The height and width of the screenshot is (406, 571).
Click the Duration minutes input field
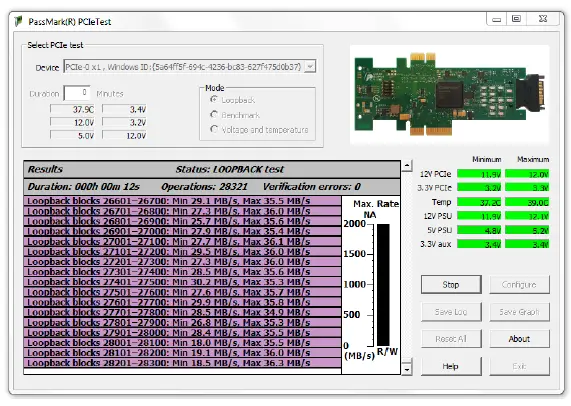(x=76, y=93)
